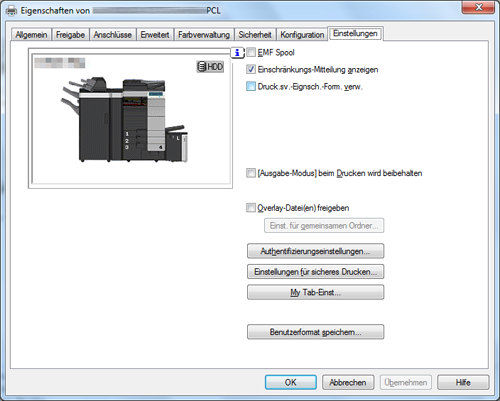Select the Einstellungen tab
The image size is (500, 401).
[355, 34]
